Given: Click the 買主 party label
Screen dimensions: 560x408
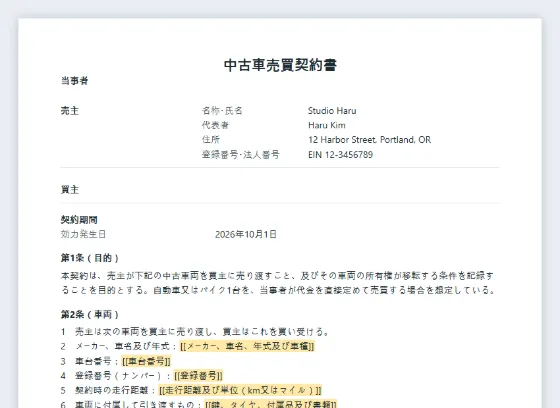Looking at the screenshot, I should pos(70,190).
